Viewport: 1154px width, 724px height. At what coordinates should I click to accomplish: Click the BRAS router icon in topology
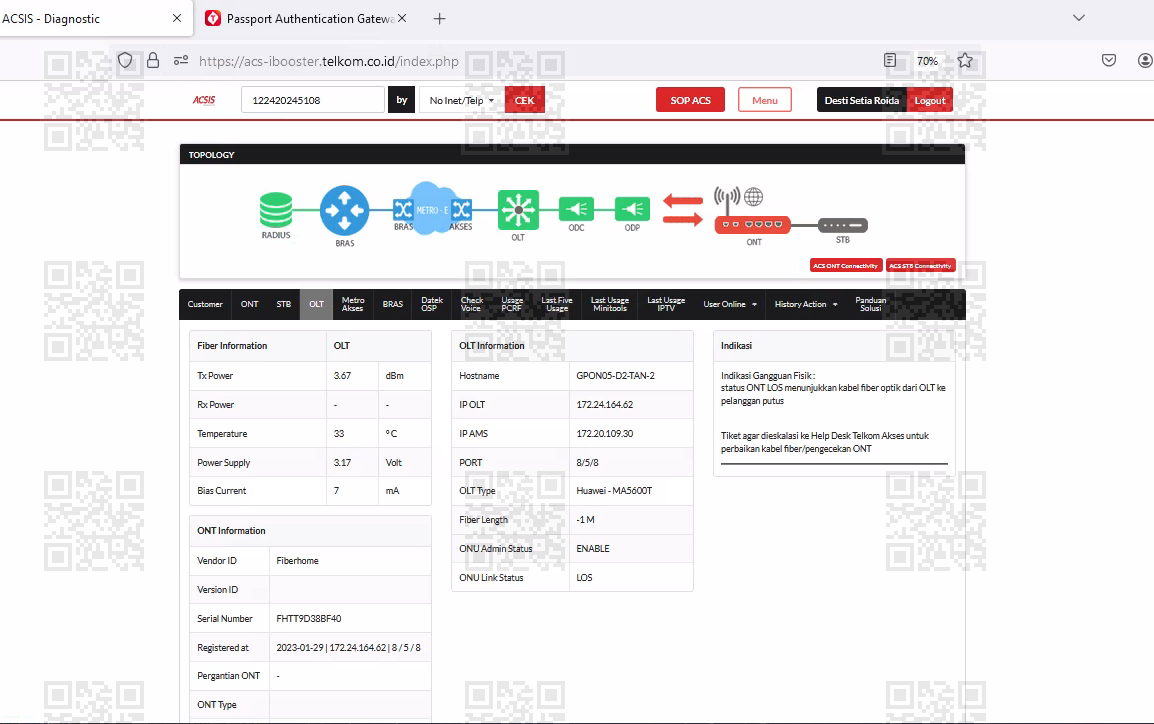(x=344, y=210)
